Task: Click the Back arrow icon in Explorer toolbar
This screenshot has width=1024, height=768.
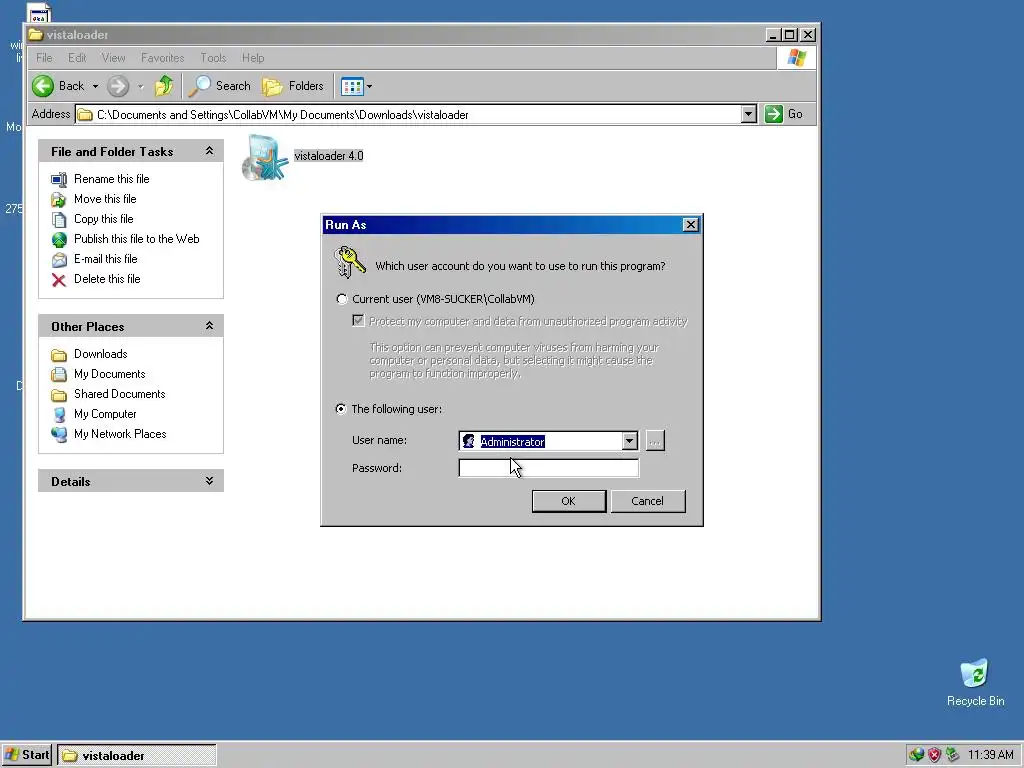Action: [x=43, y=86]
